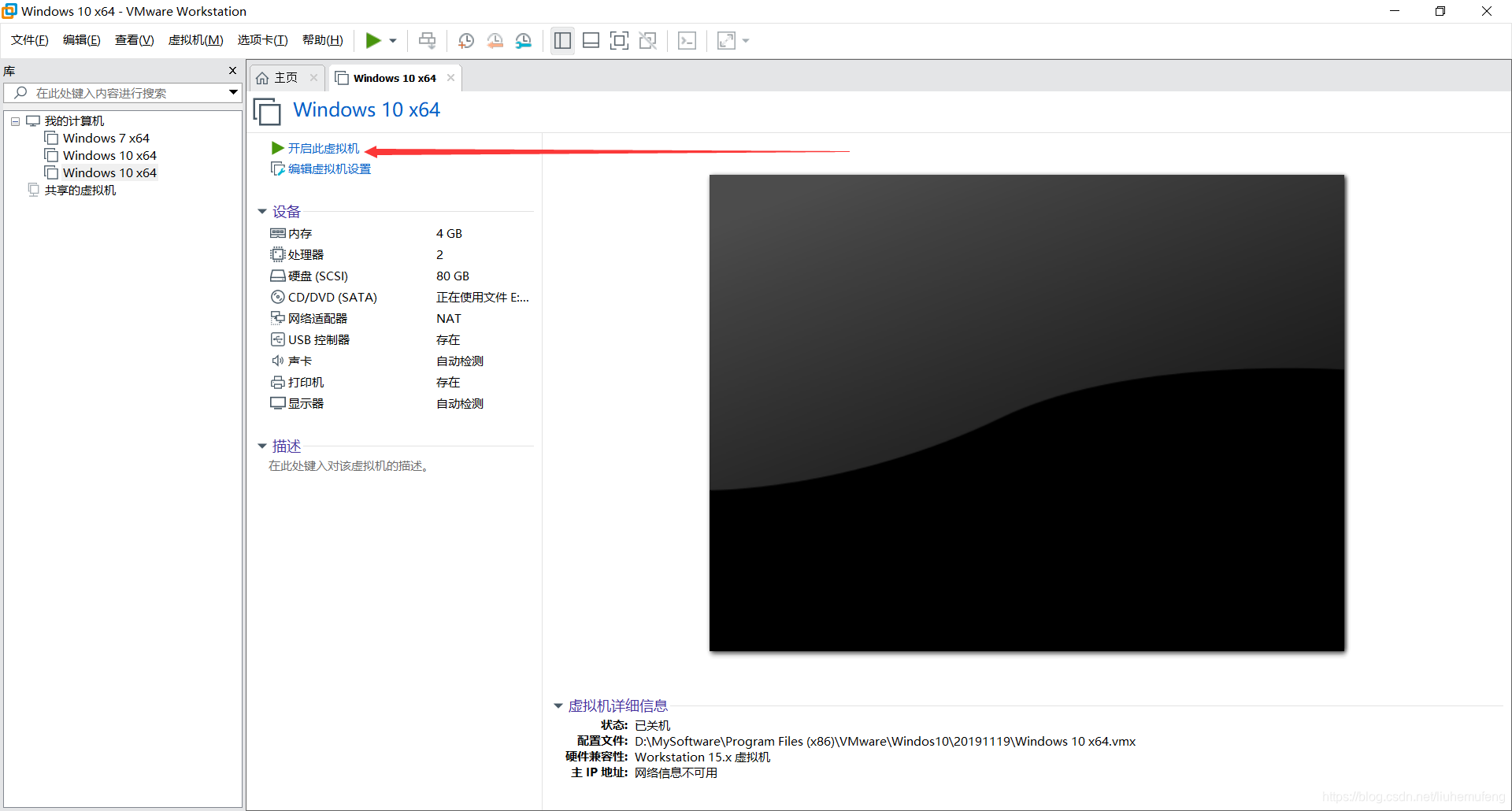Click the CD/DVD (SATA) device row

click(401, 298)
